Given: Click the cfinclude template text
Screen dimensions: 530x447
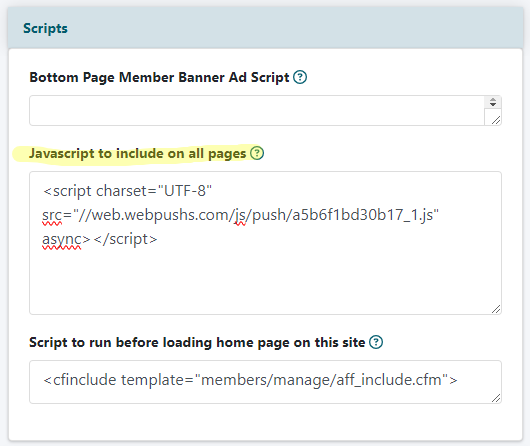Looking at the screenshot, I should point(250,380).
